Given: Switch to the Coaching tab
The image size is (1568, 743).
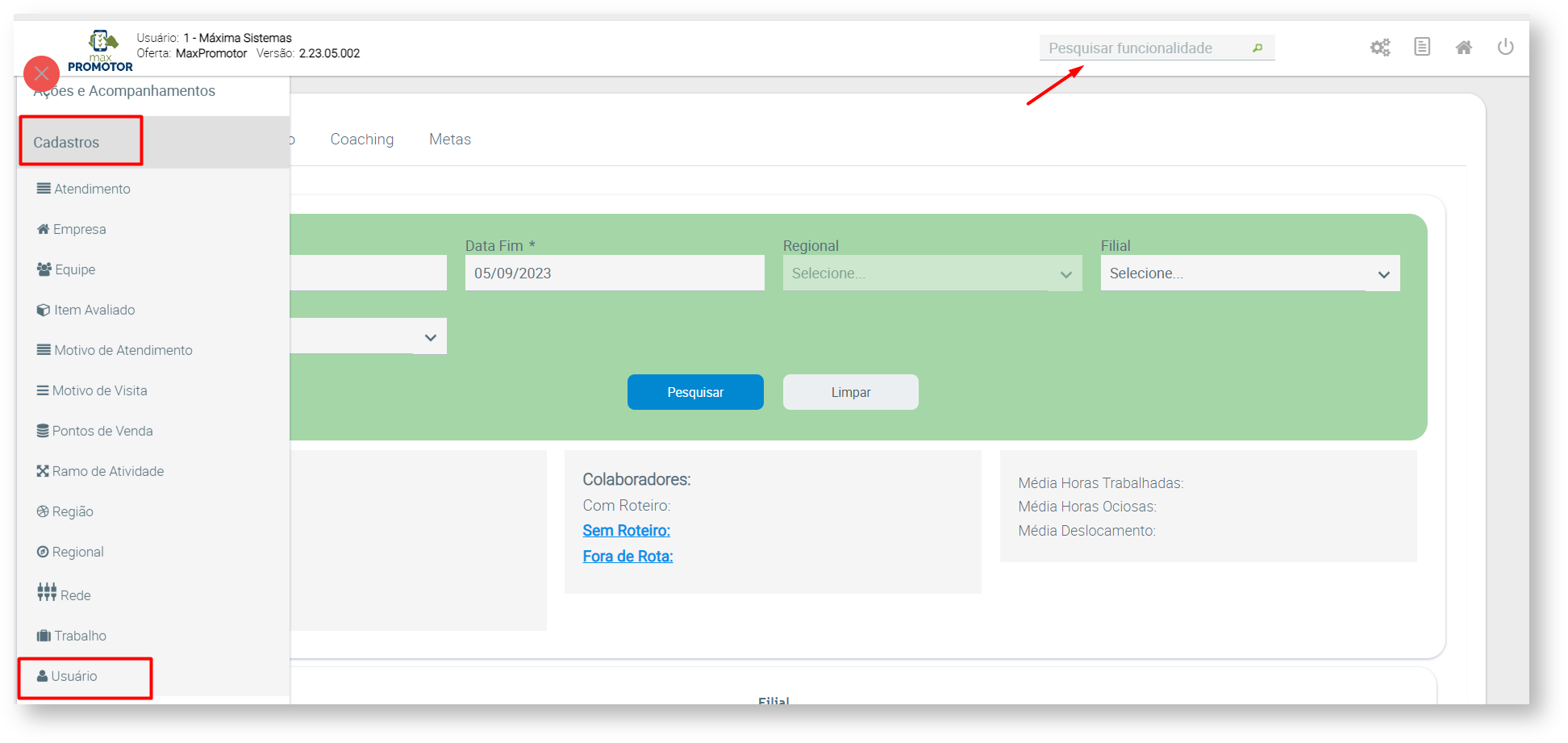Looking at the screenshot, I should tap(362, 140).
